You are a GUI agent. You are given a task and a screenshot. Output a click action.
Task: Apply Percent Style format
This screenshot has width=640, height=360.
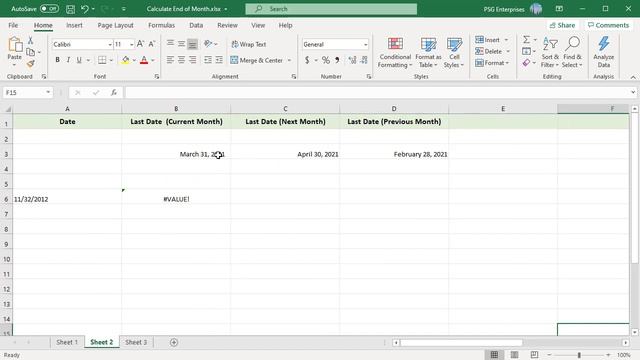[325, 60]
